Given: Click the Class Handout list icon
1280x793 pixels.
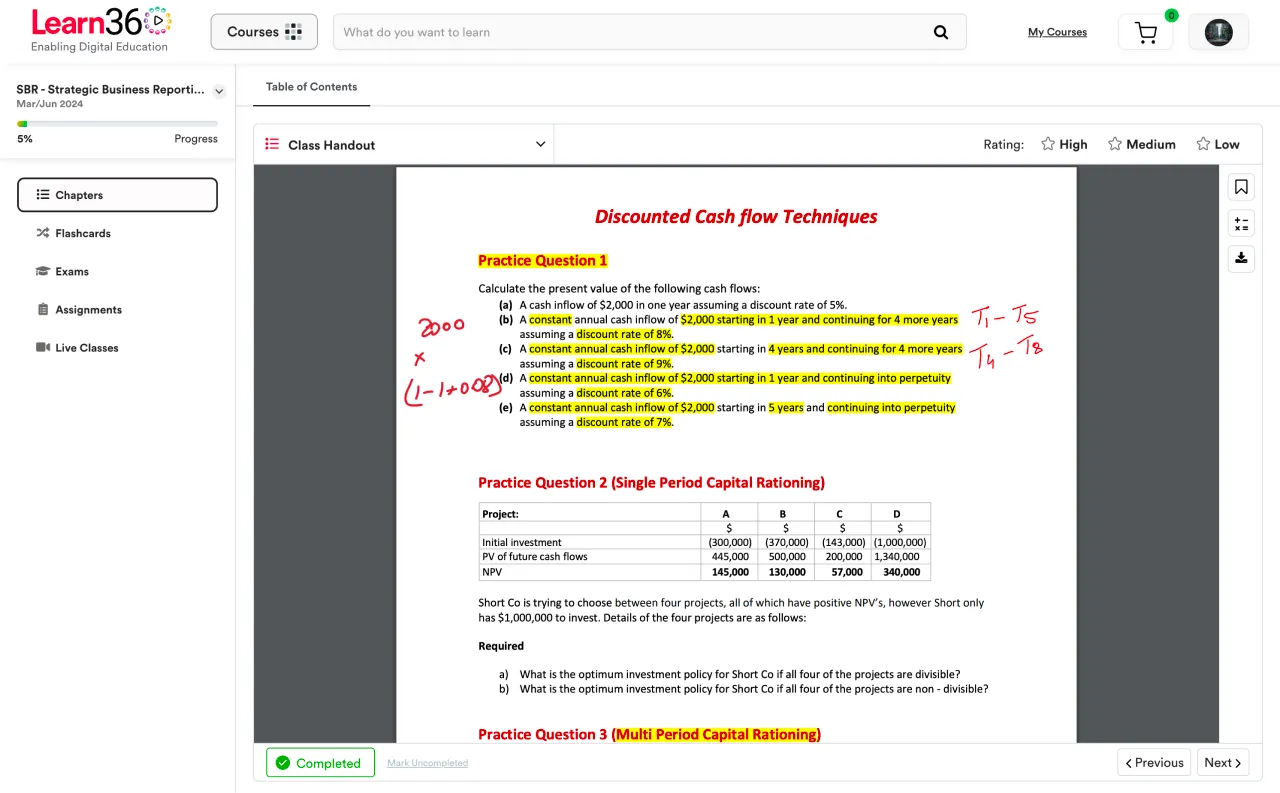Looking at the screenshot, I should pyautogui.click(x=272, y=144).
